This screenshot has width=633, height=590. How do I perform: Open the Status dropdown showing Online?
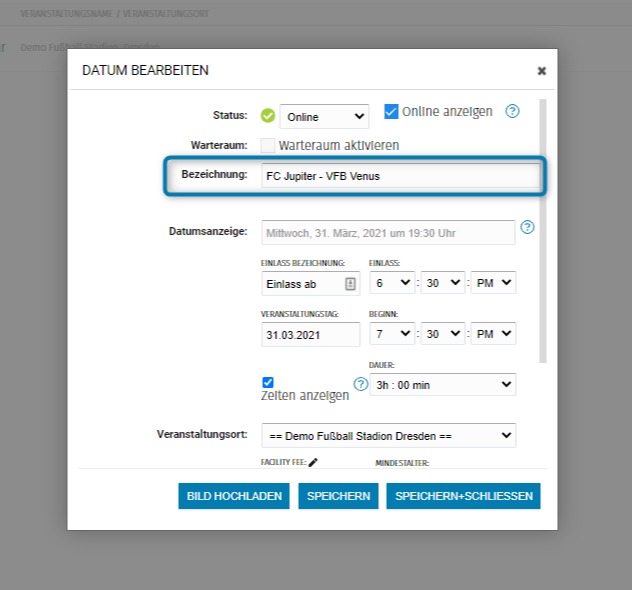pyautogui.click(x=324, y=117)
